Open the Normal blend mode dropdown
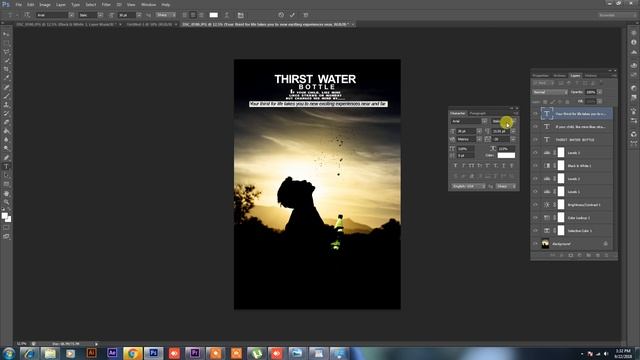The image size is (640, 360). click(x=550, y=92)
